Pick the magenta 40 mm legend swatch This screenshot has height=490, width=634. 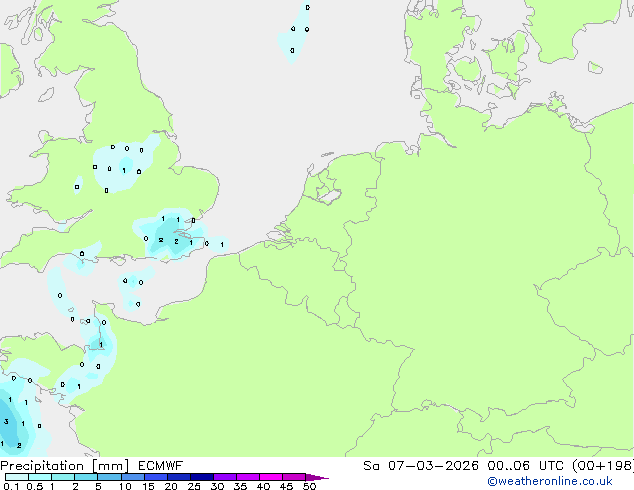coord(271,477)
